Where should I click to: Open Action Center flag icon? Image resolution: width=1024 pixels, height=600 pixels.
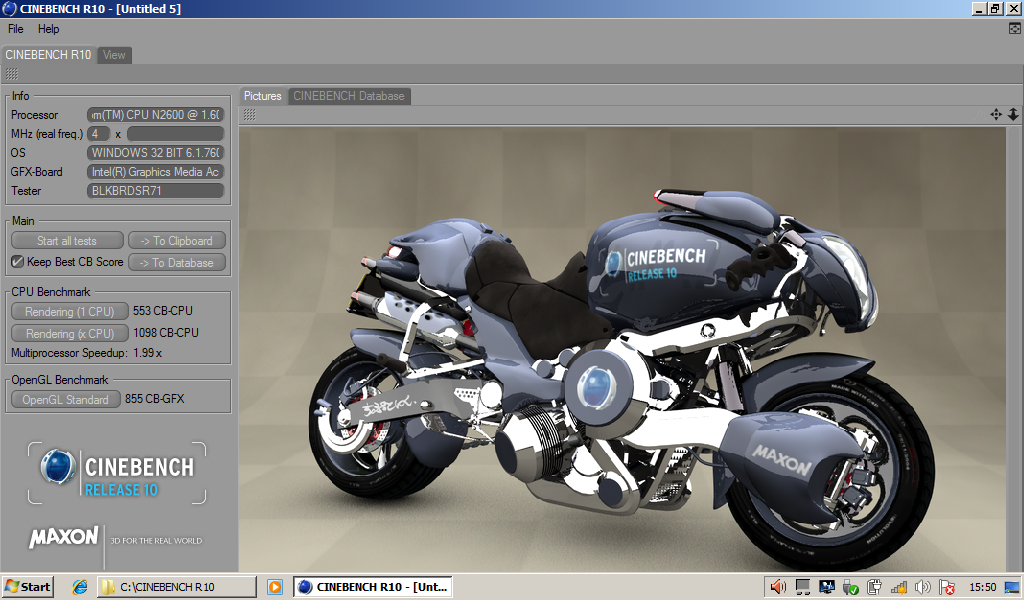(946, 586)
